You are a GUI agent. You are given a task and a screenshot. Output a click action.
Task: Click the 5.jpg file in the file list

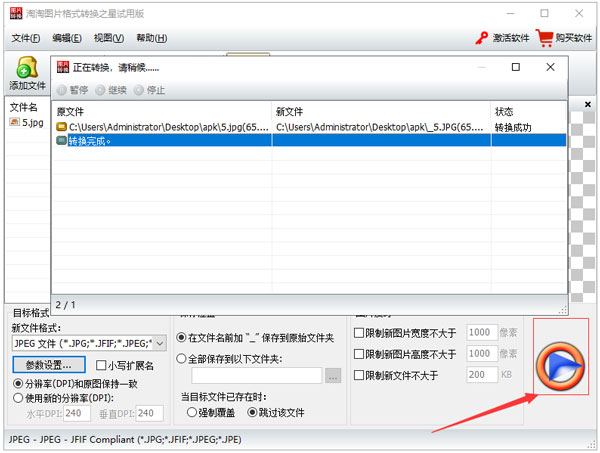tap(30, 122)
